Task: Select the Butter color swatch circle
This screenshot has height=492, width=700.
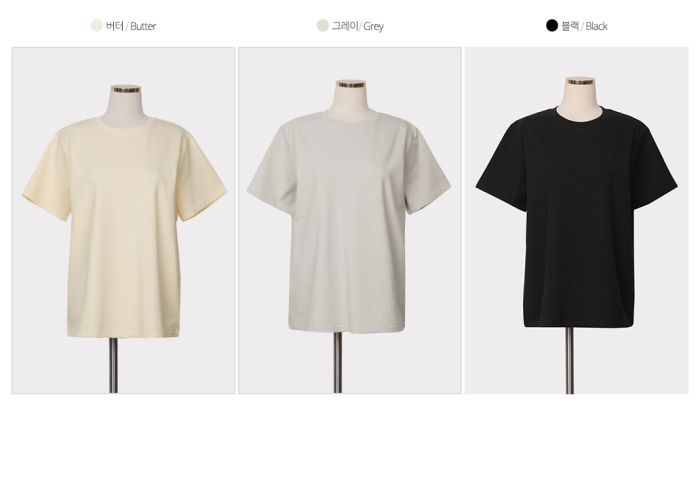Action: [x=96, y=25]
